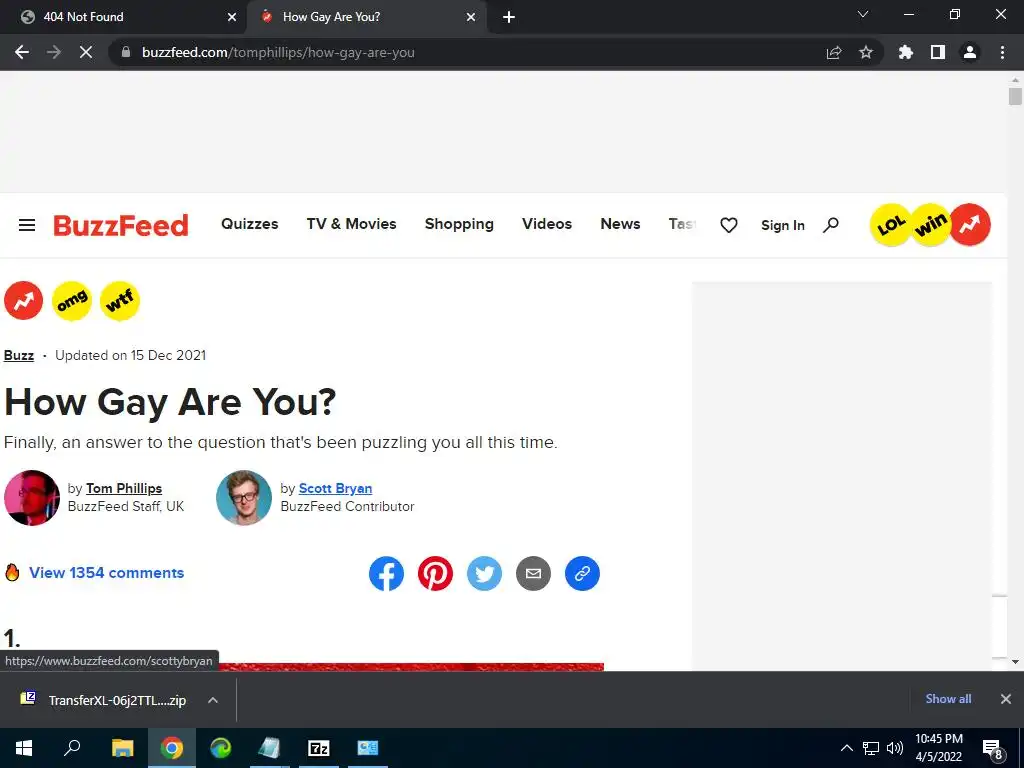Open File Explorer from taskbar

click(122, 748)
